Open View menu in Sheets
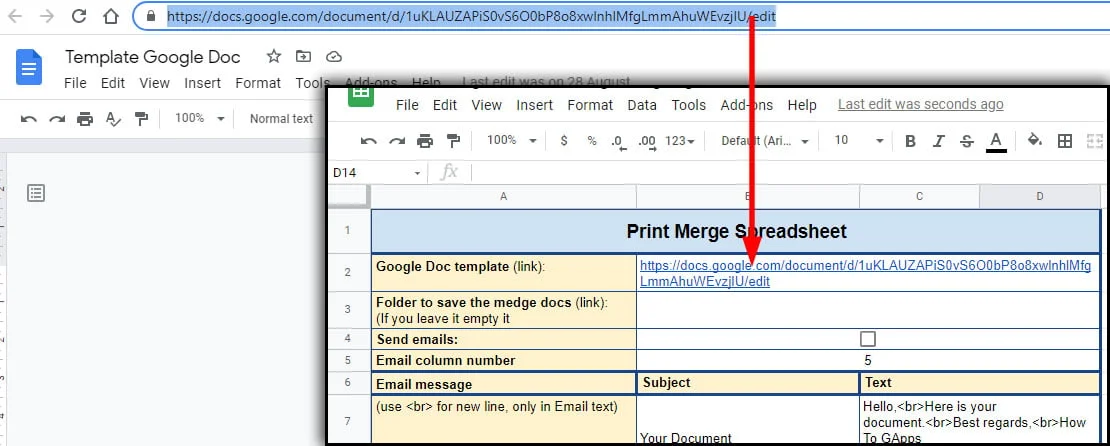The height and width of the screenshot is (446, 1110). click(486, 105)
